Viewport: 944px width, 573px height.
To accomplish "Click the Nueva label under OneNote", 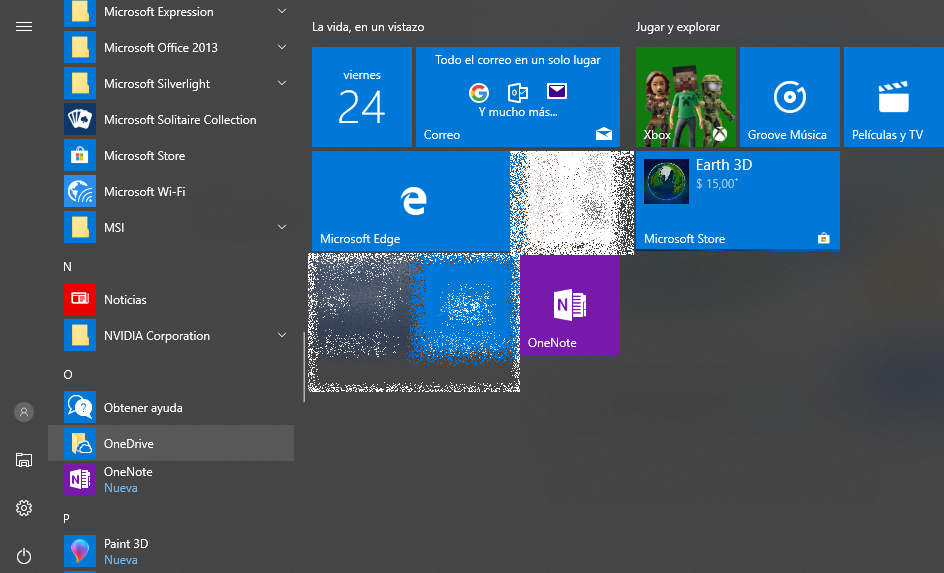I will [120, 488].
